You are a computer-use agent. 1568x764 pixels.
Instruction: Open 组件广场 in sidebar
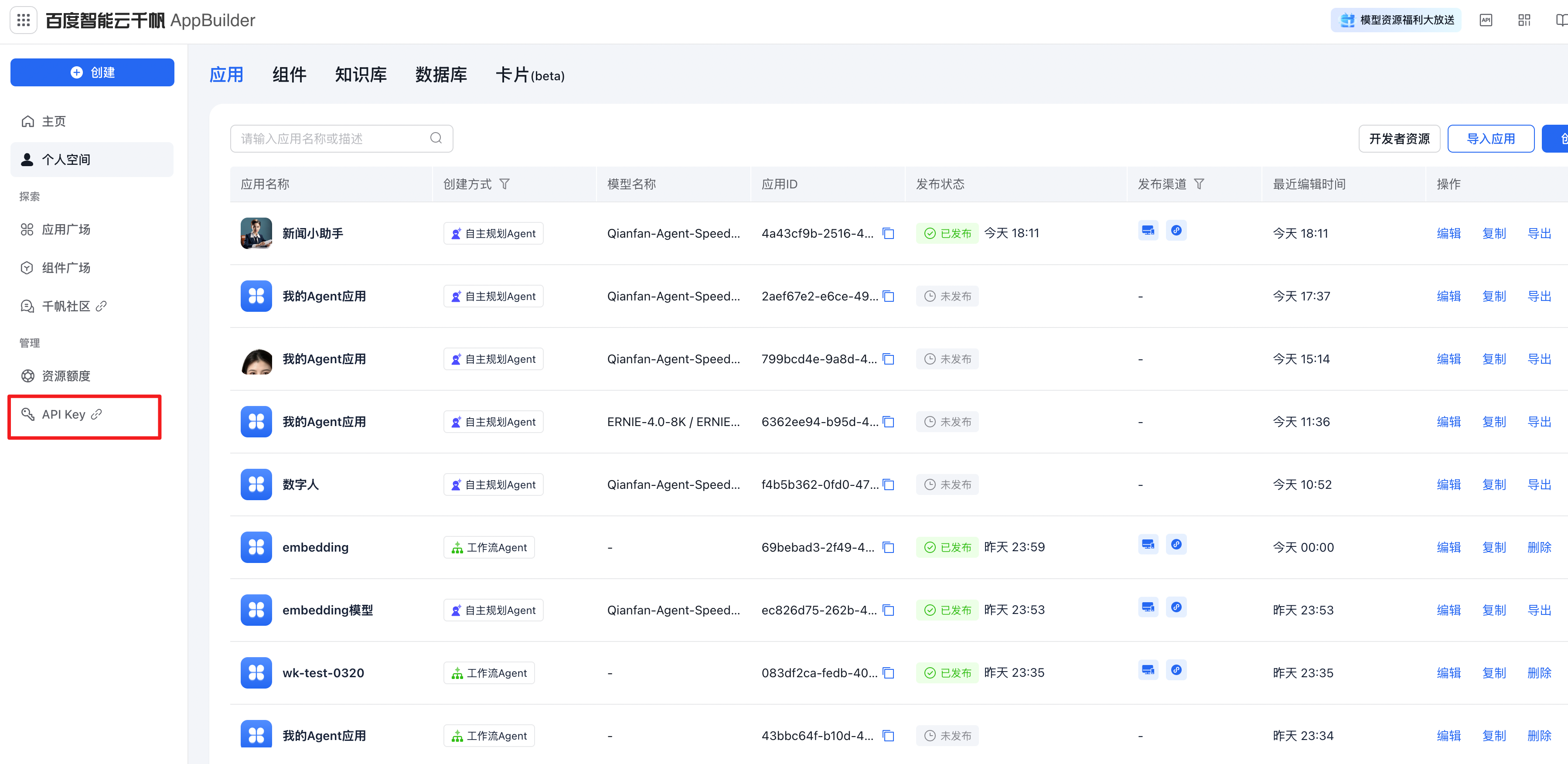(x=92, y=268)
